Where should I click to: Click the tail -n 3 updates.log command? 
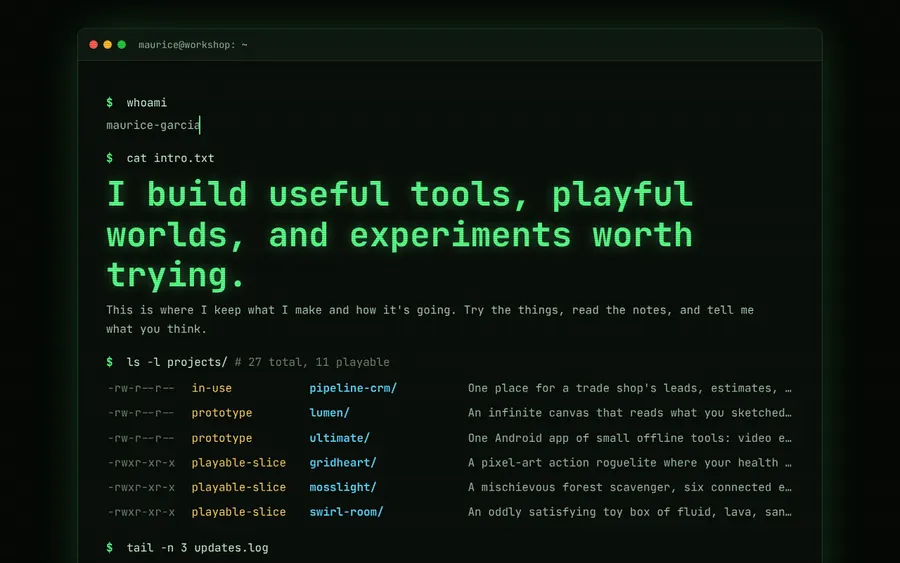point(197,548)
